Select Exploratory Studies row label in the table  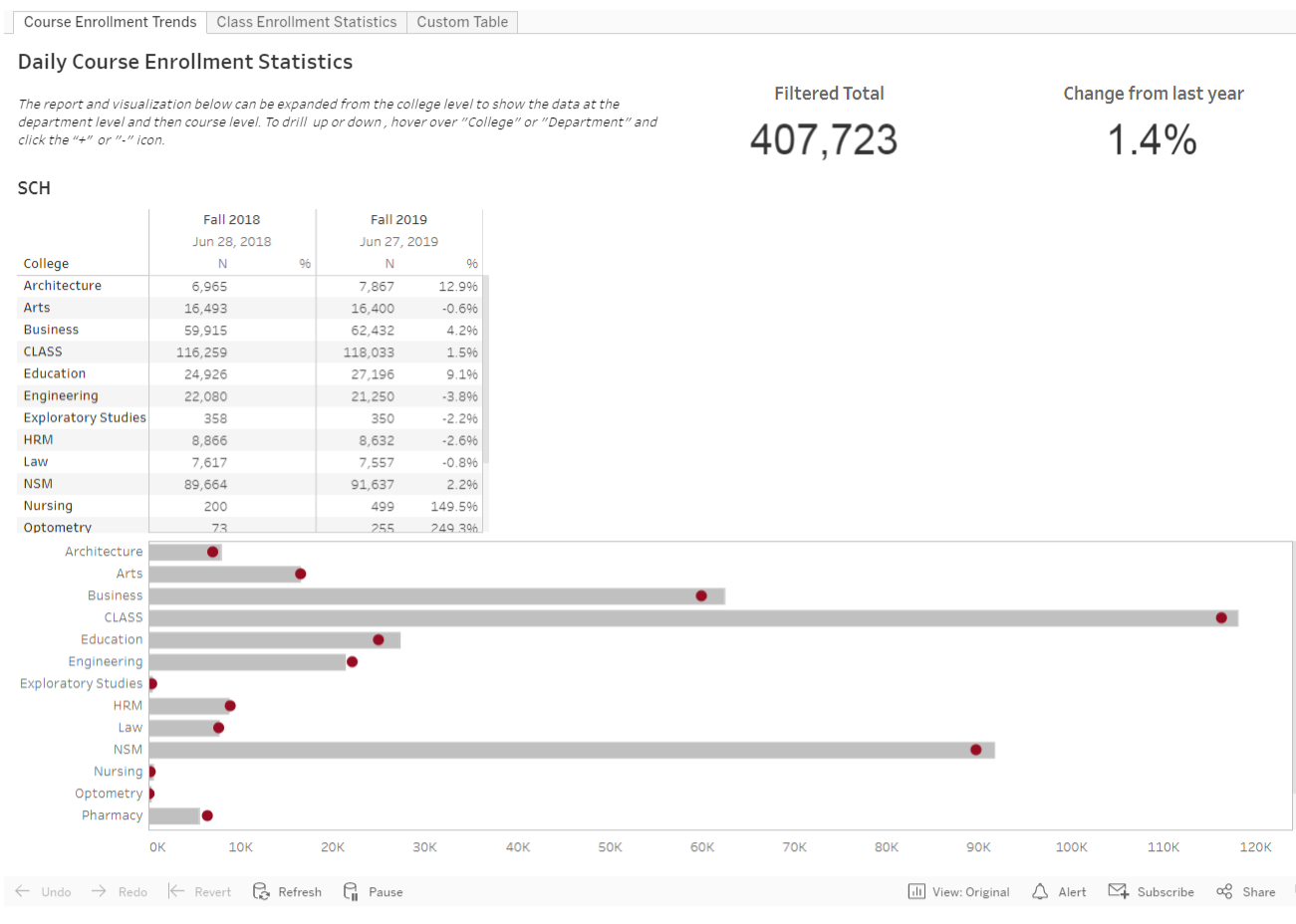[85, 418]
